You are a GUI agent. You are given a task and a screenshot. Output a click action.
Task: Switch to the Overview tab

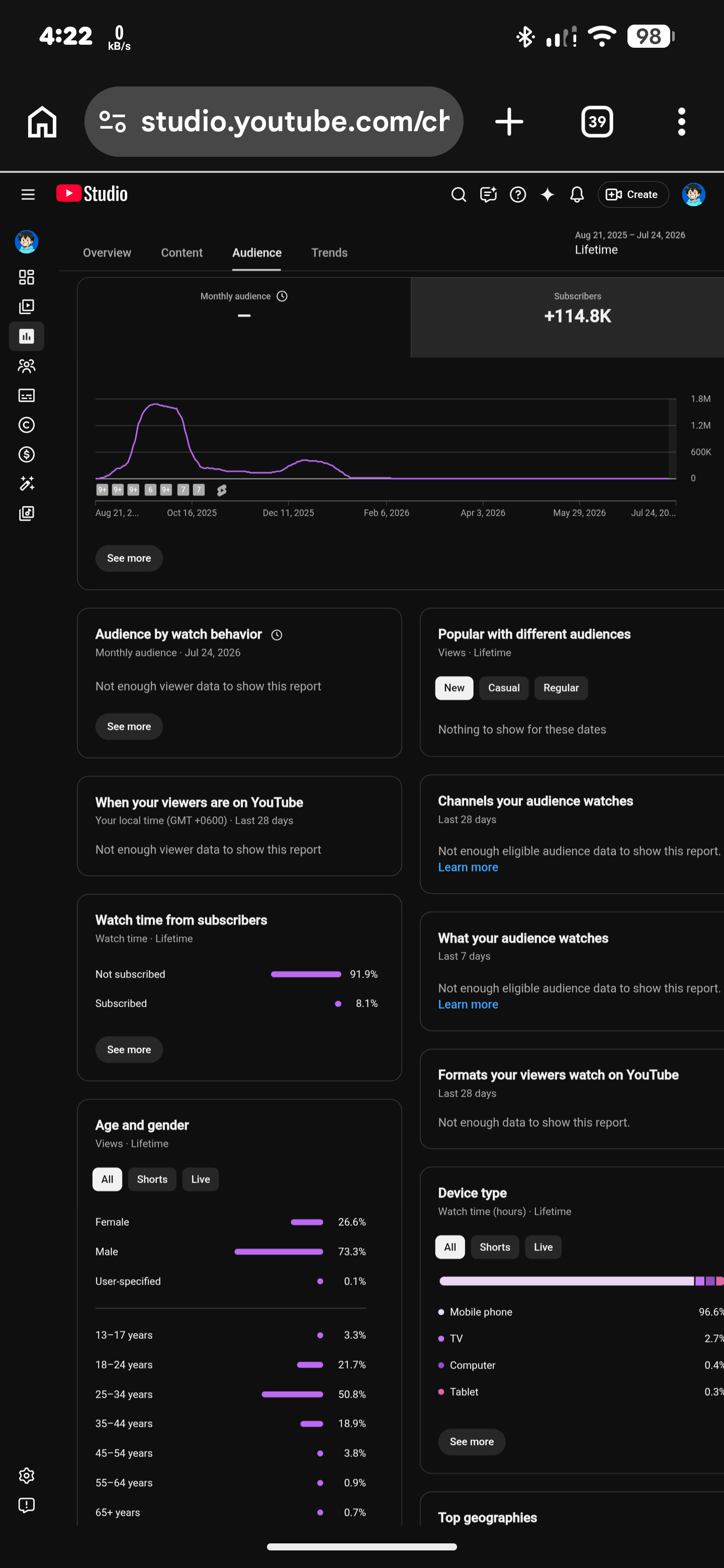pyautogui.click(x=107, y=253)
